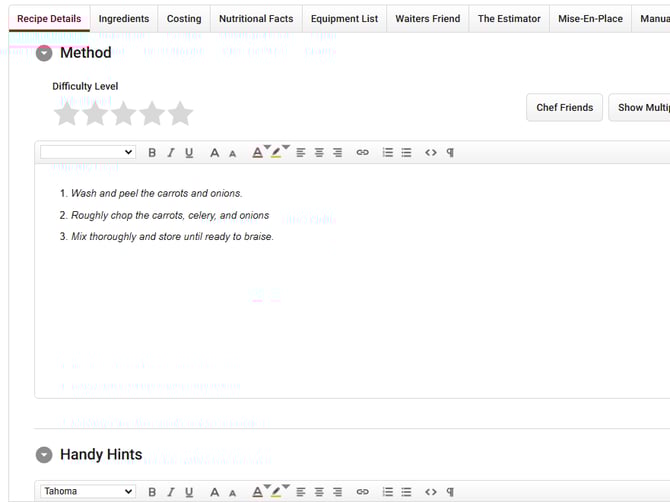Image resolution: width=670 pixels, height=502 pixels.
Task: Center align text in Method editor
Action: pos(319,153)
